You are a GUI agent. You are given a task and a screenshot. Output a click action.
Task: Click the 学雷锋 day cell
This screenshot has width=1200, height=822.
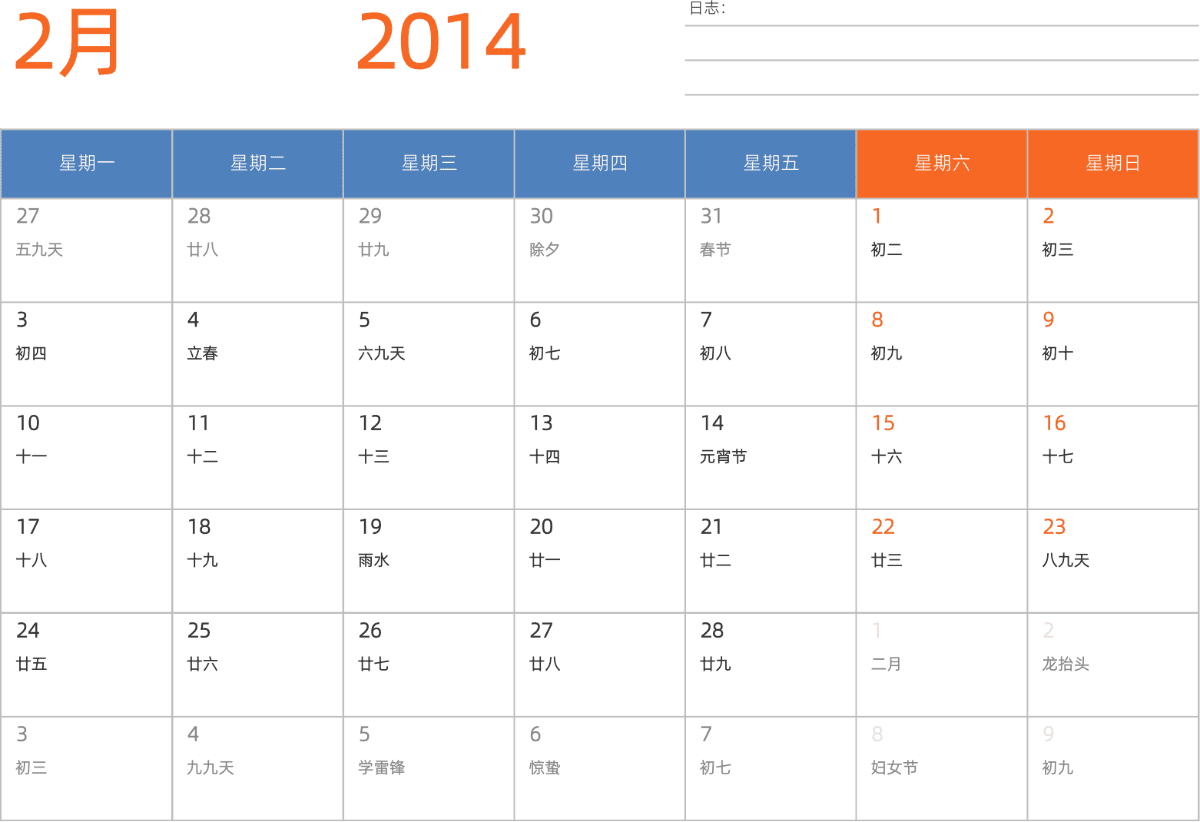429,768
